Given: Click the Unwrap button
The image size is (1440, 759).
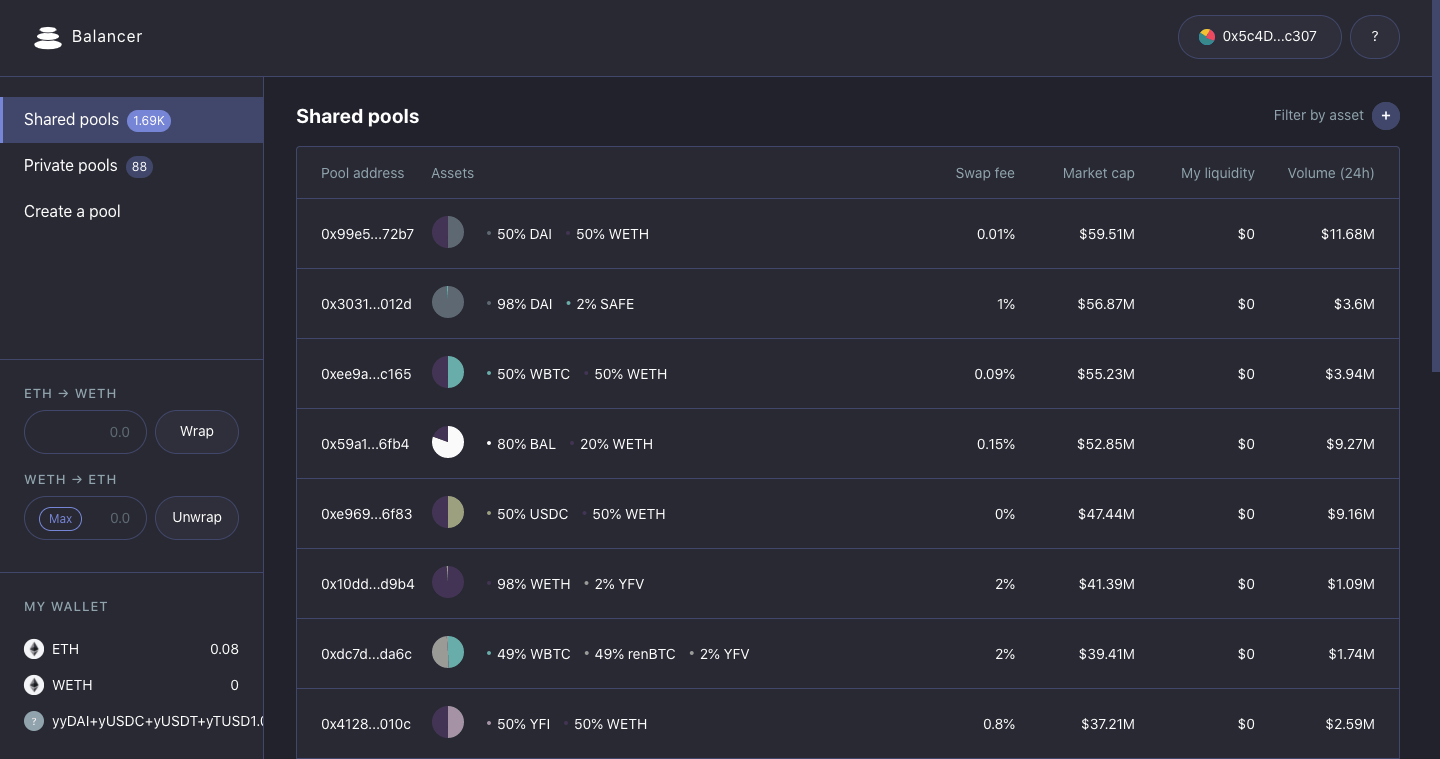Looking at the screenshot, I should [x=197, y=518].
